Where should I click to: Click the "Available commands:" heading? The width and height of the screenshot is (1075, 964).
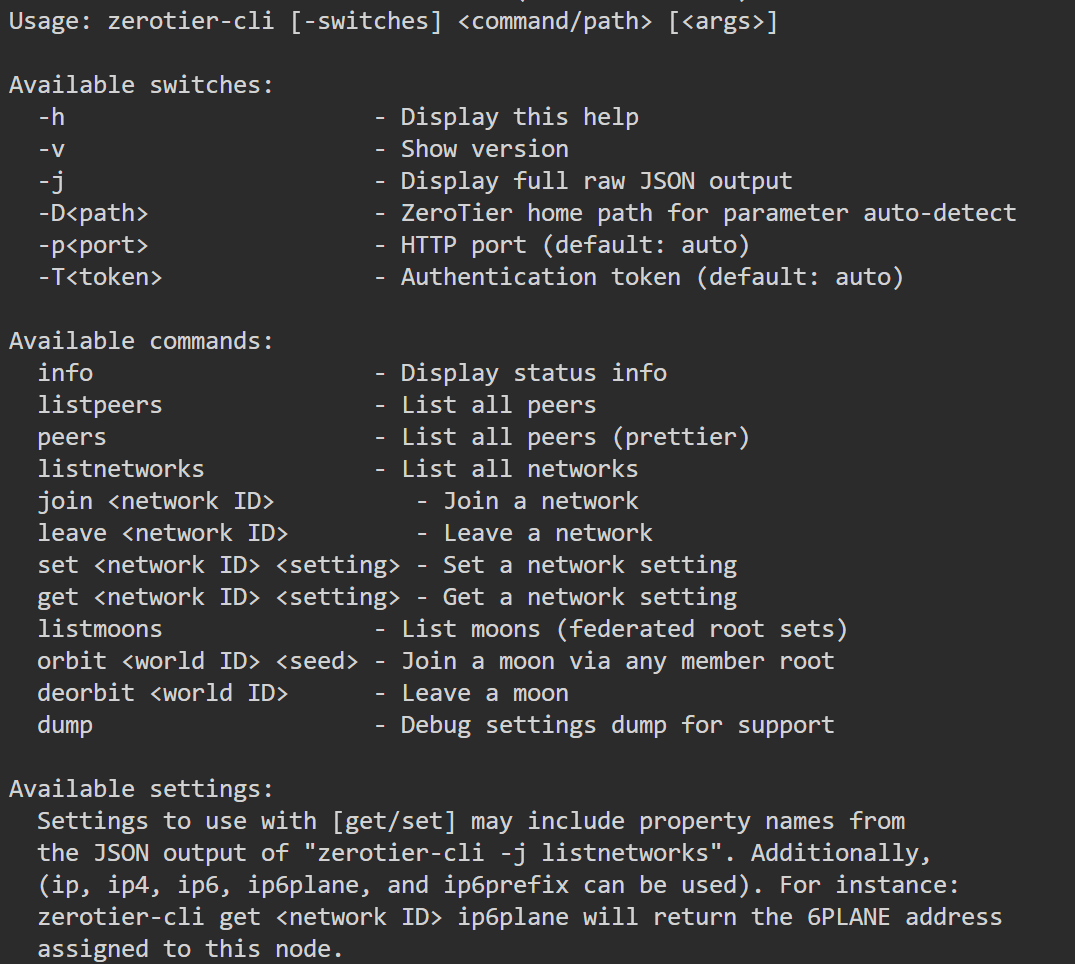click(141, 341)
